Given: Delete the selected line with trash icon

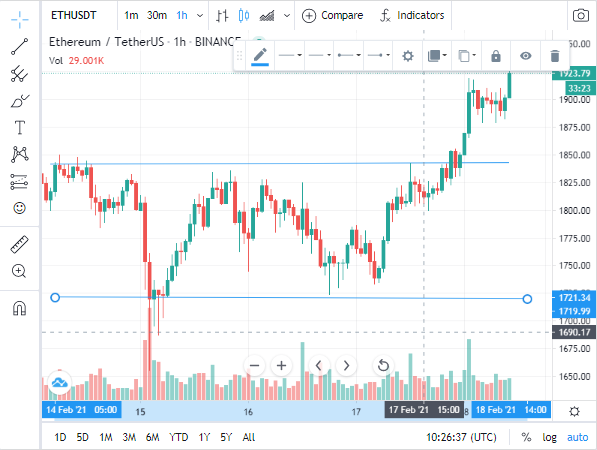Looking at the screenshot, I should coord(555,56).
